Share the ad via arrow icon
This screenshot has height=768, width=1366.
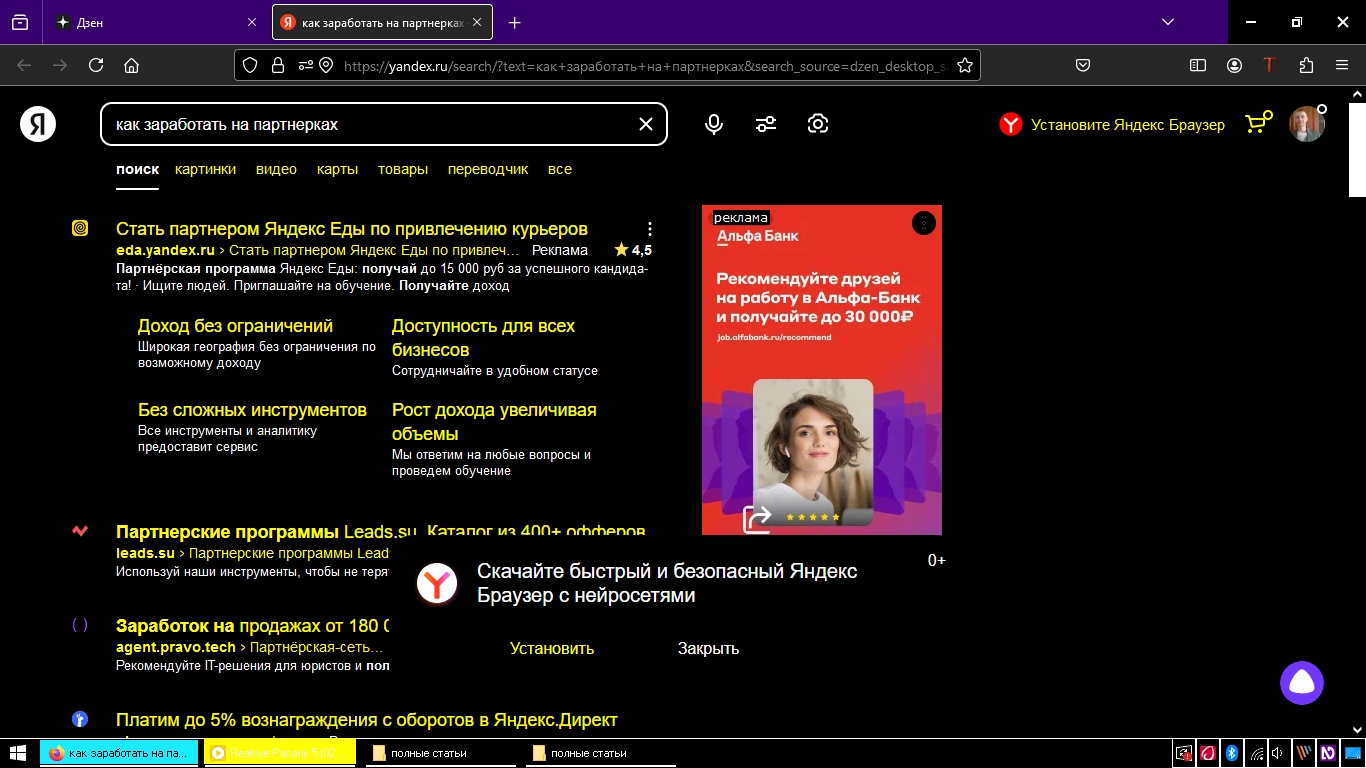pyautogui.click(x=757, y=519)
